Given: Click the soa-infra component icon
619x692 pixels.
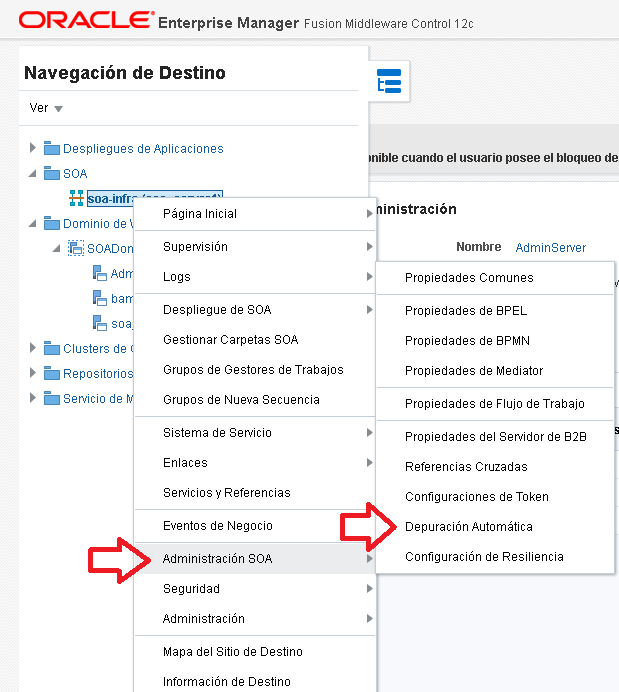Looking at the screenshot, I should click(76, 198).
